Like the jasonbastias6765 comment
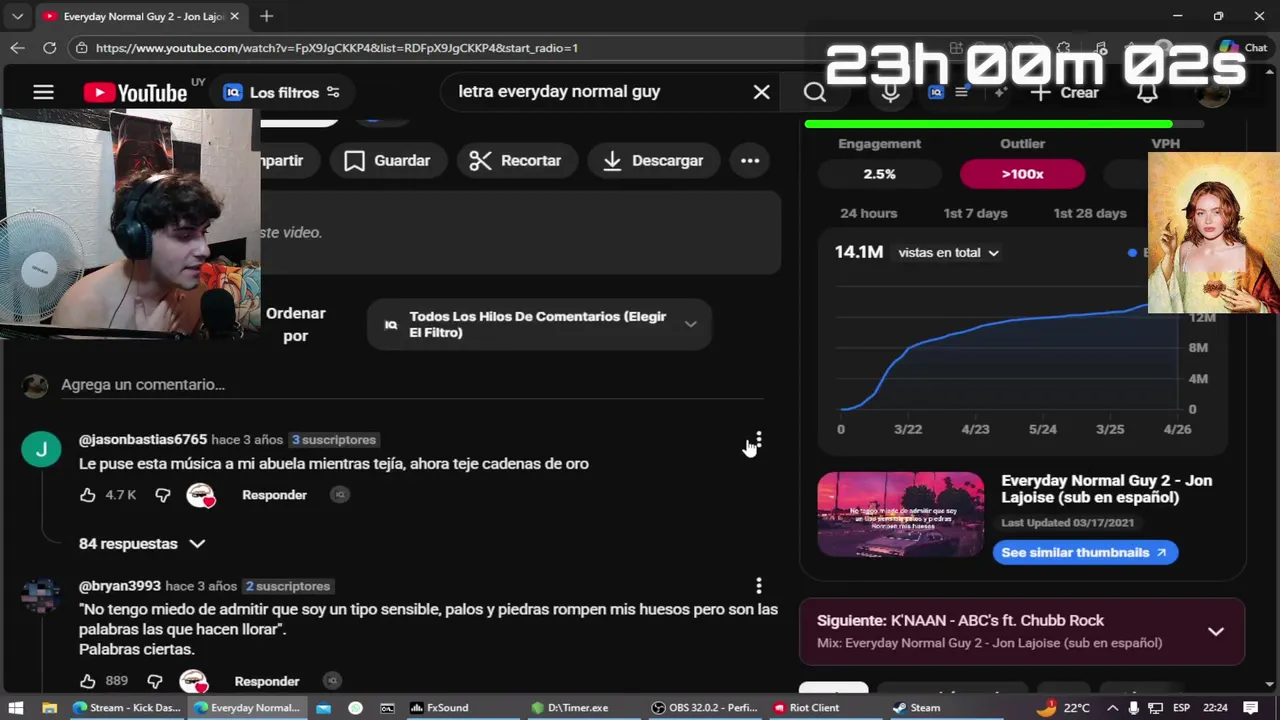This screenshot has height=720, width=1280. click(x=88, y=495)
